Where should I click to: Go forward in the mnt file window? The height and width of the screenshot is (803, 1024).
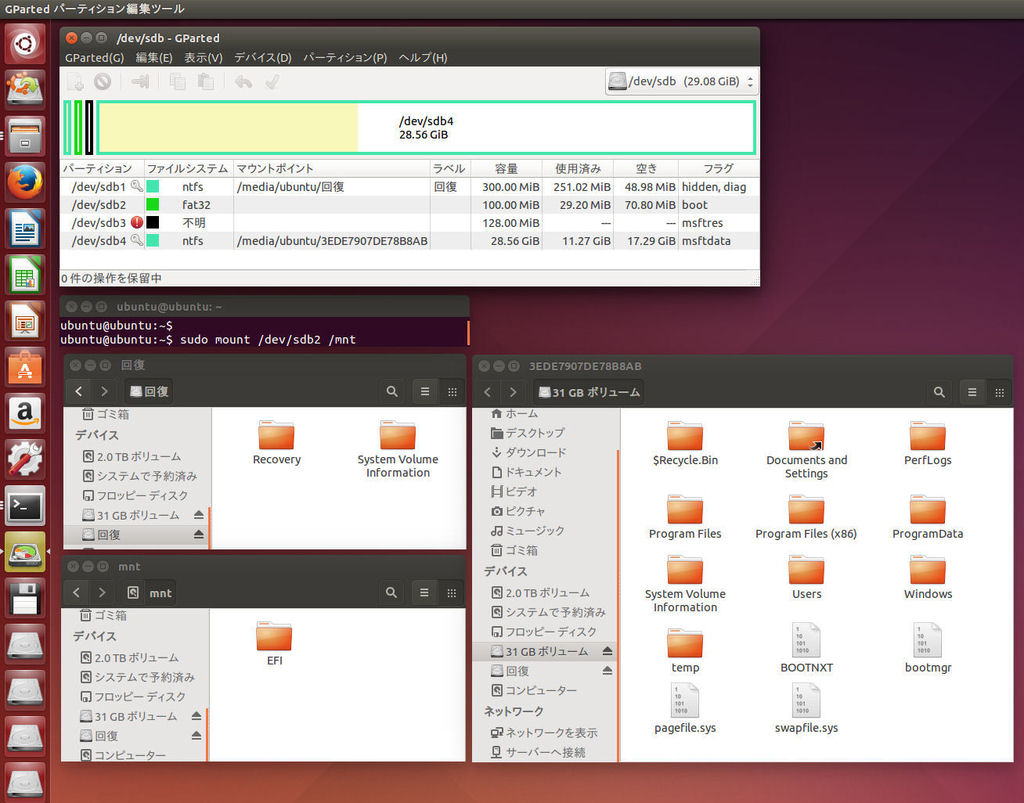(x=102, y=592)
